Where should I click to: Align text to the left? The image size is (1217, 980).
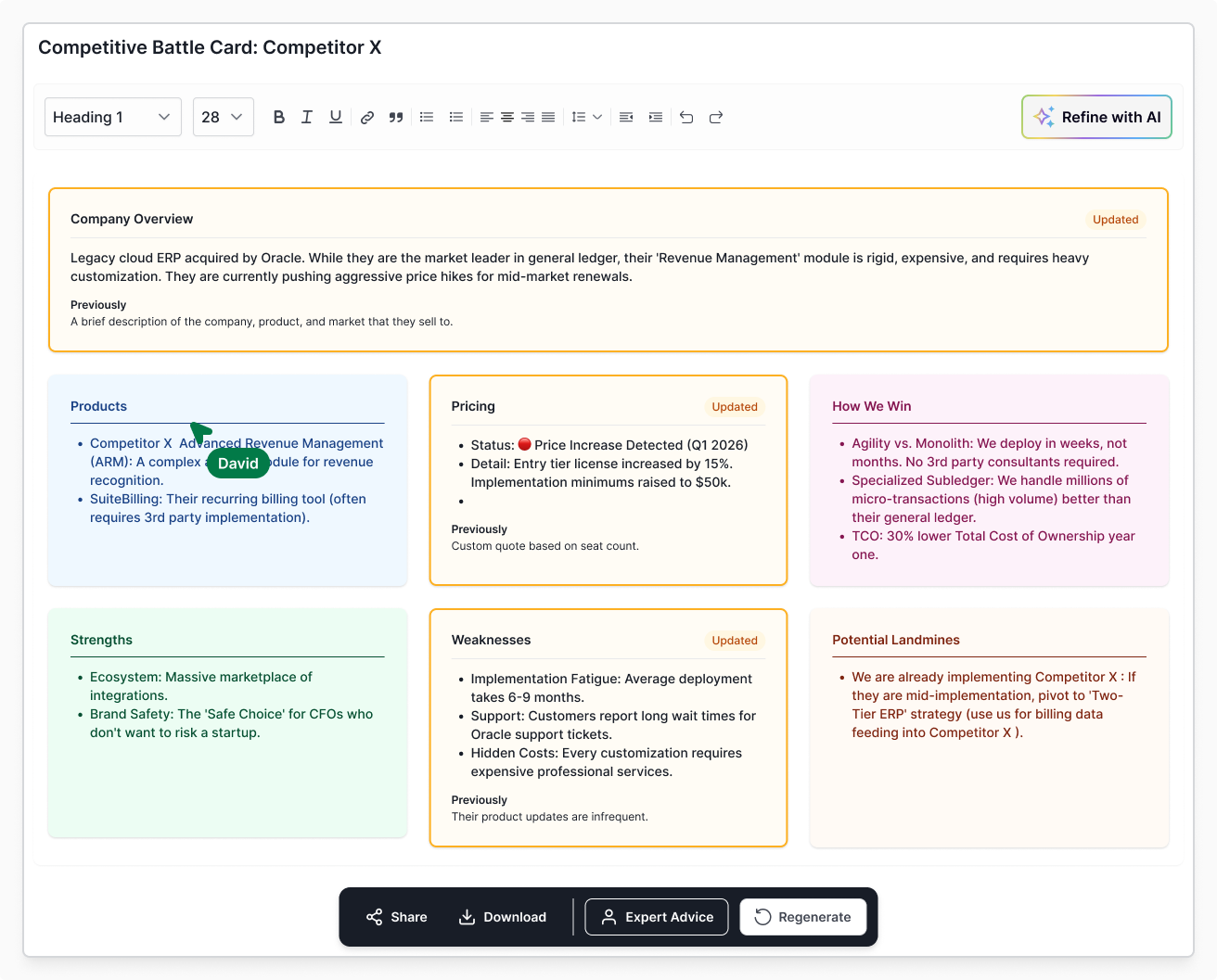[x=486, y=117]
